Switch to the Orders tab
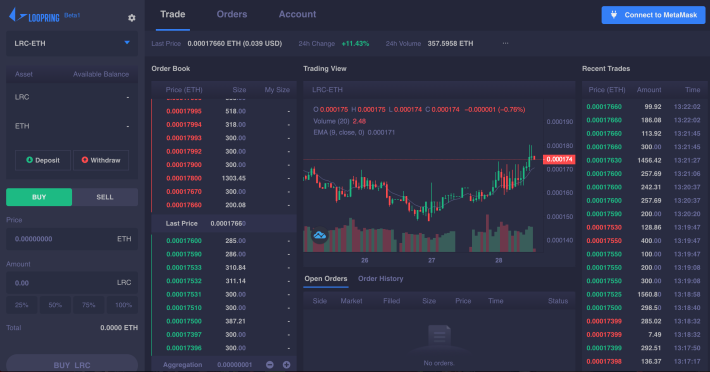Viewport: 710px width, 372px height. 232,14
